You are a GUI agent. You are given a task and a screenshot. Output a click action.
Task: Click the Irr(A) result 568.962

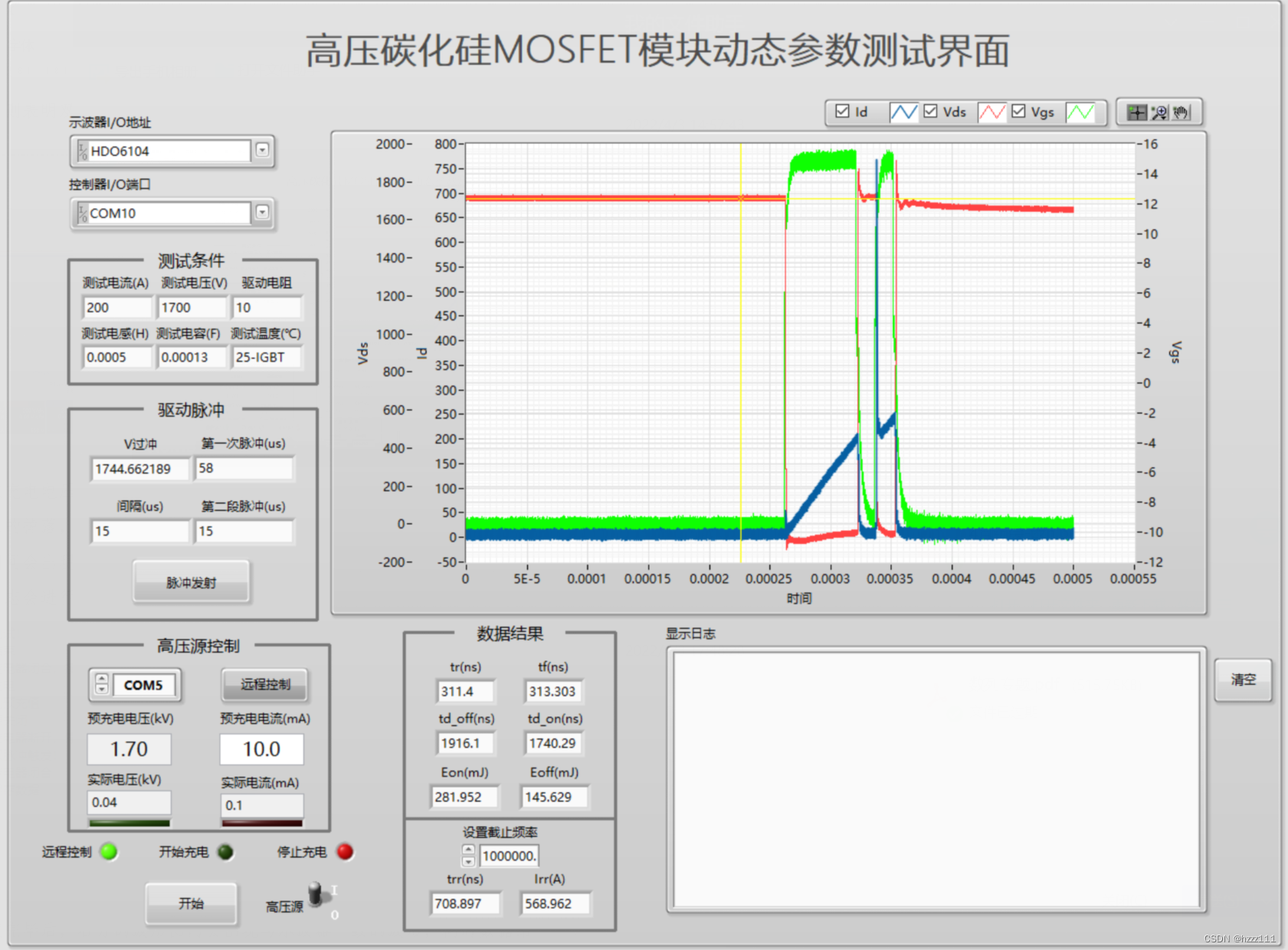click(555, 903)
